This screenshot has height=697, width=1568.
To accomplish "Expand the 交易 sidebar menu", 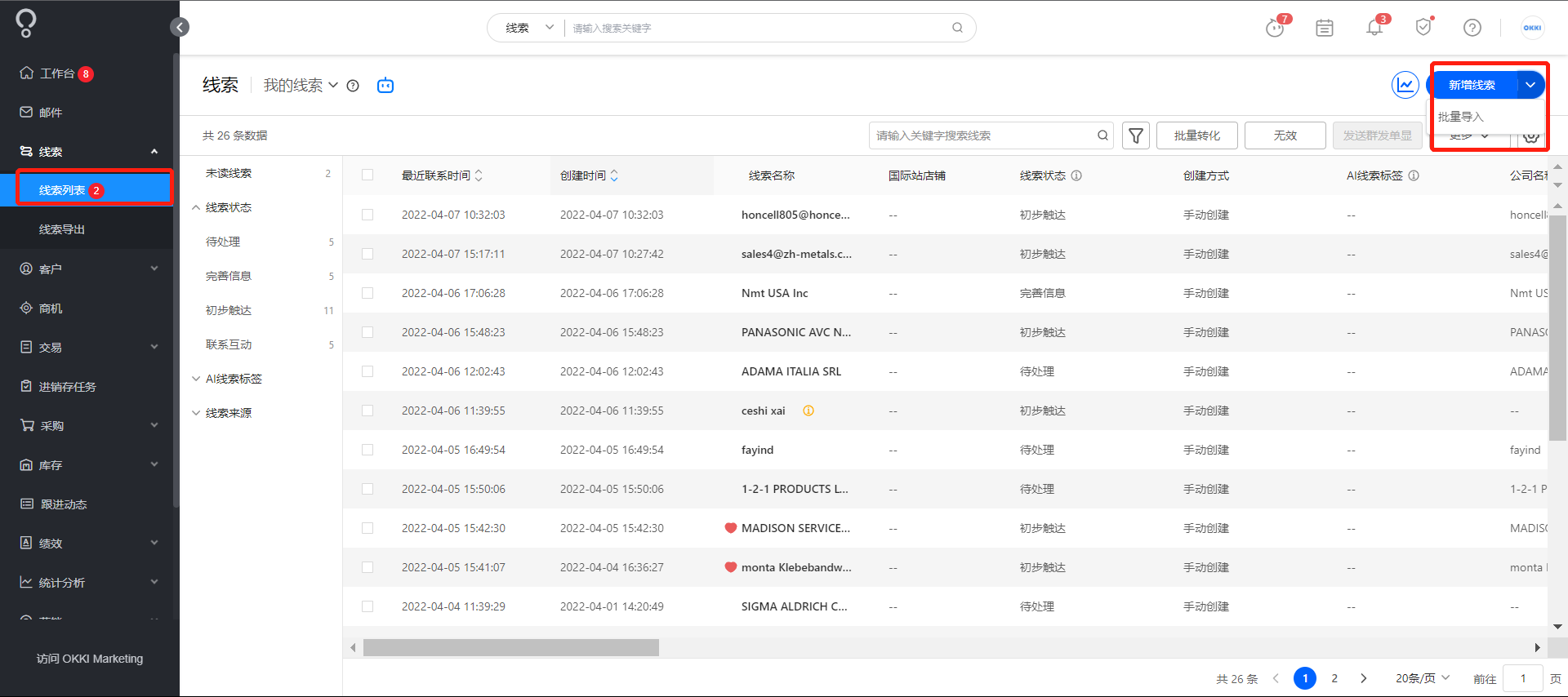I will tap(154, 347).
